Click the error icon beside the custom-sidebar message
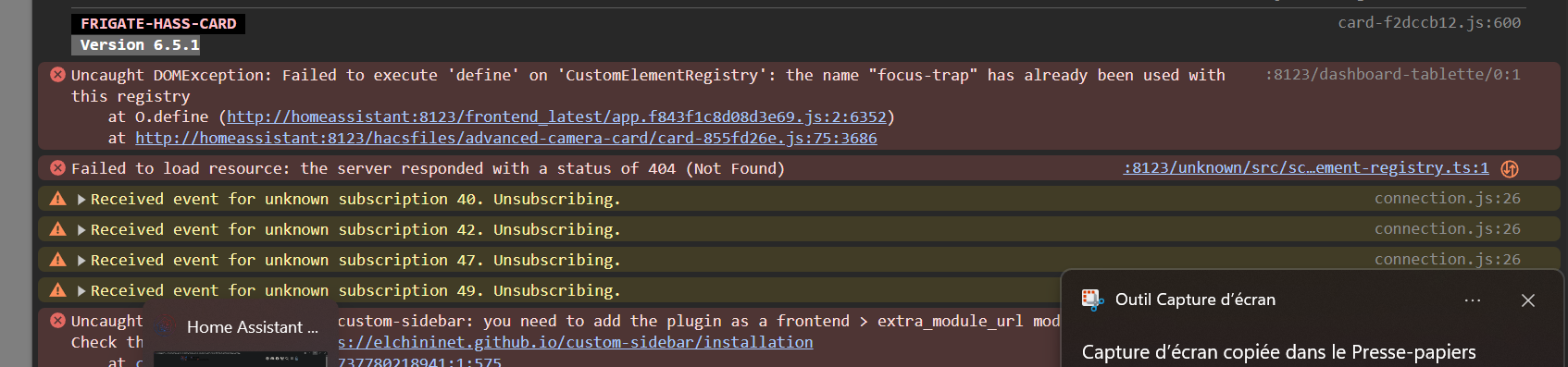Image resolution: width=1568 pixels, height=367 pixels. (x=57, y=321)
